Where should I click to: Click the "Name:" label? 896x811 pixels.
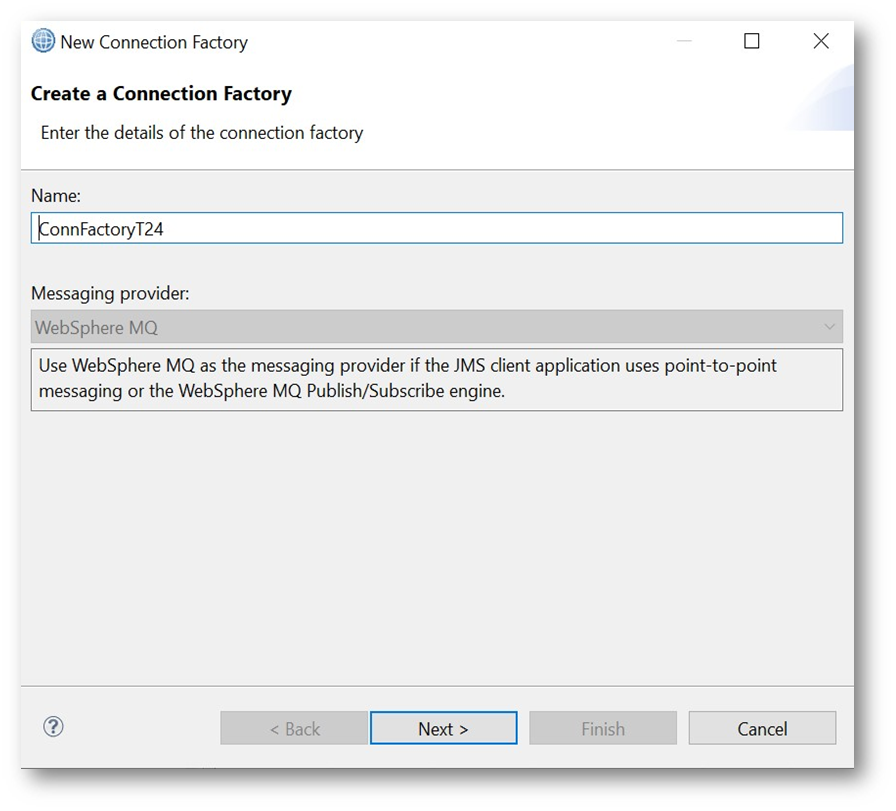click(x=56, y=196)
